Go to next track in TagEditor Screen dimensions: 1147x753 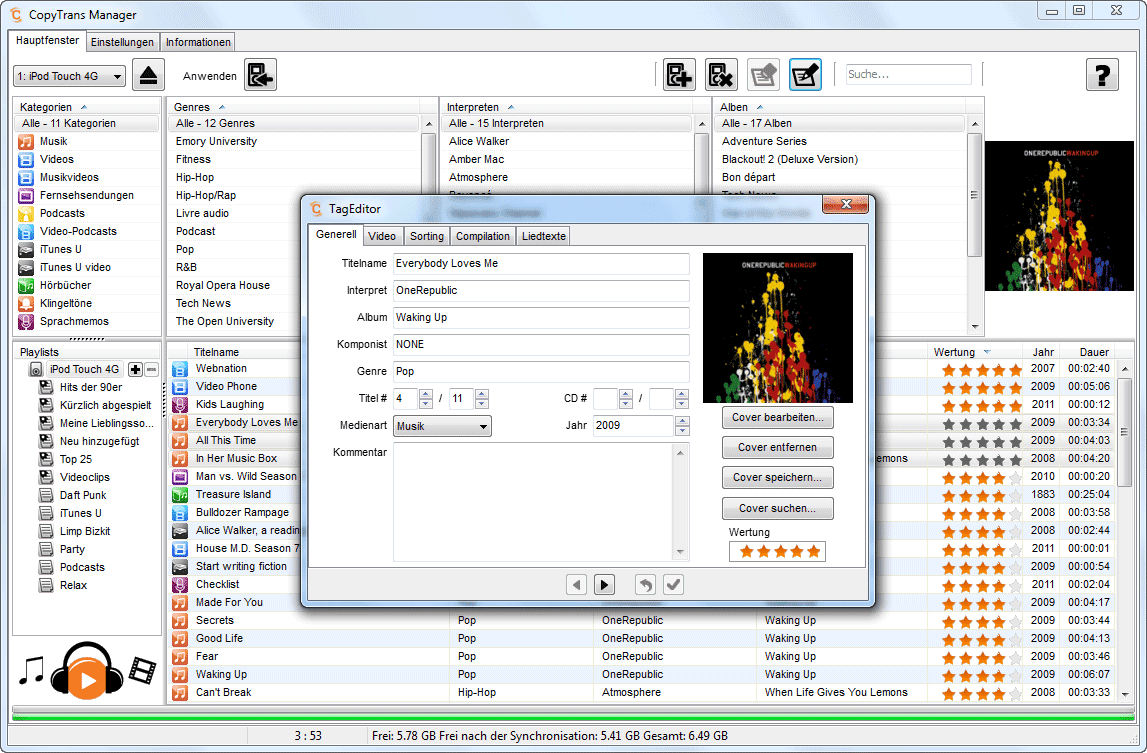tap(604, 585)
